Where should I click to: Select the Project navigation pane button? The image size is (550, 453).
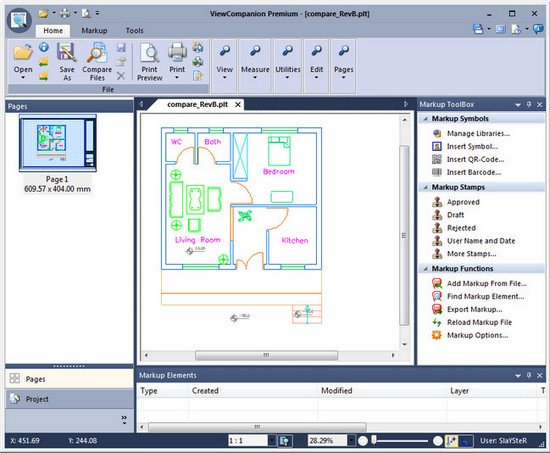pyautogui.click(x=69, y=399)
